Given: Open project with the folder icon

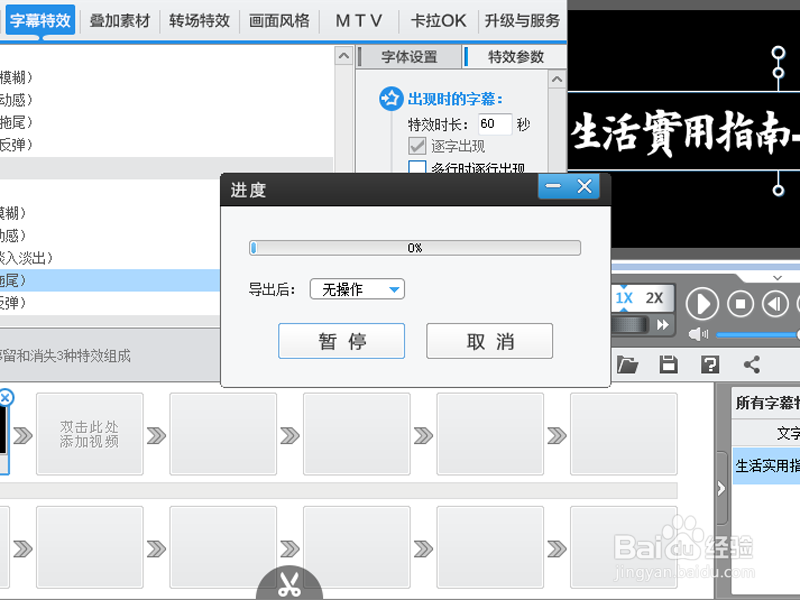Looking at the screenshot, I should point(628,364).
